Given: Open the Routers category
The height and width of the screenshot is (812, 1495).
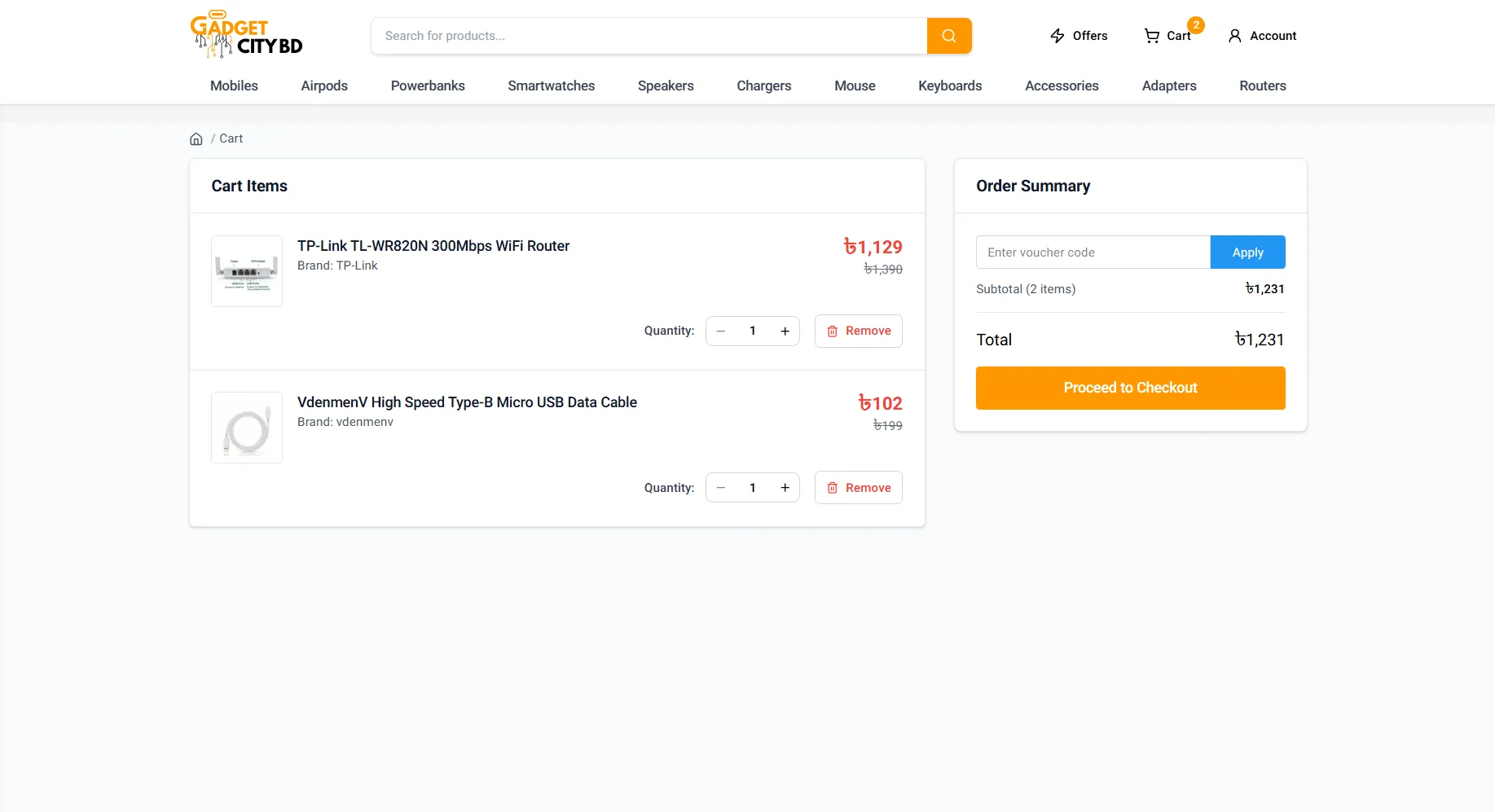Looking at the screenshot, I should pyautogui.click(x=1262, y=86).
